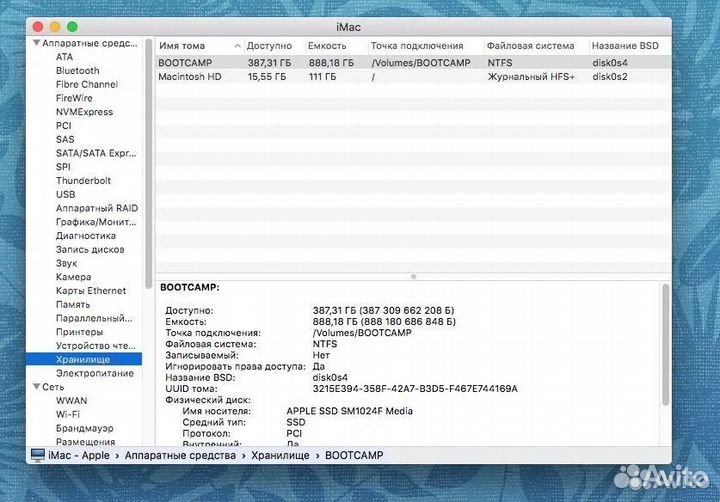The width and height of the screenshot is (720, 502).
Task: Select the highlighted Хранилище item
Action: point(84,360)
